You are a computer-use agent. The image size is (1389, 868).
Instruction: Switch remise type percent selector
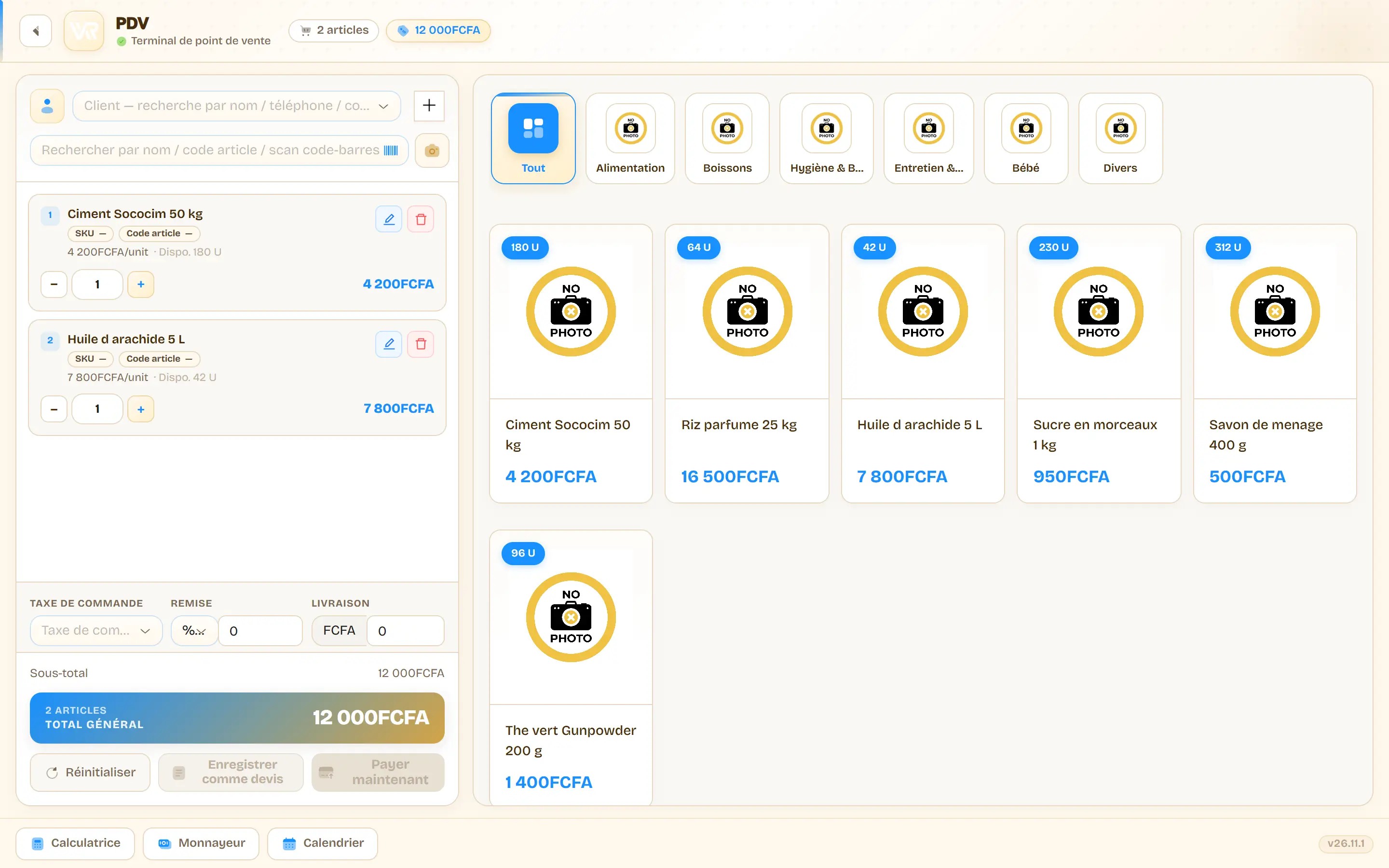(194, 630)
